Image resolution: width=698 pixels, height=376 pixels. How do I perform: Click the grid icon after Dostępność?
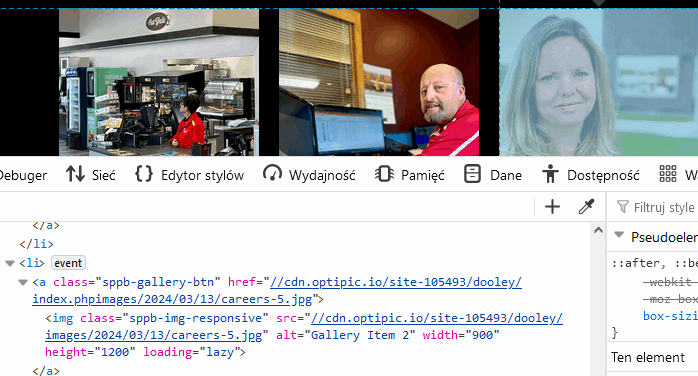pyautogui.click(x=668, y=174)
